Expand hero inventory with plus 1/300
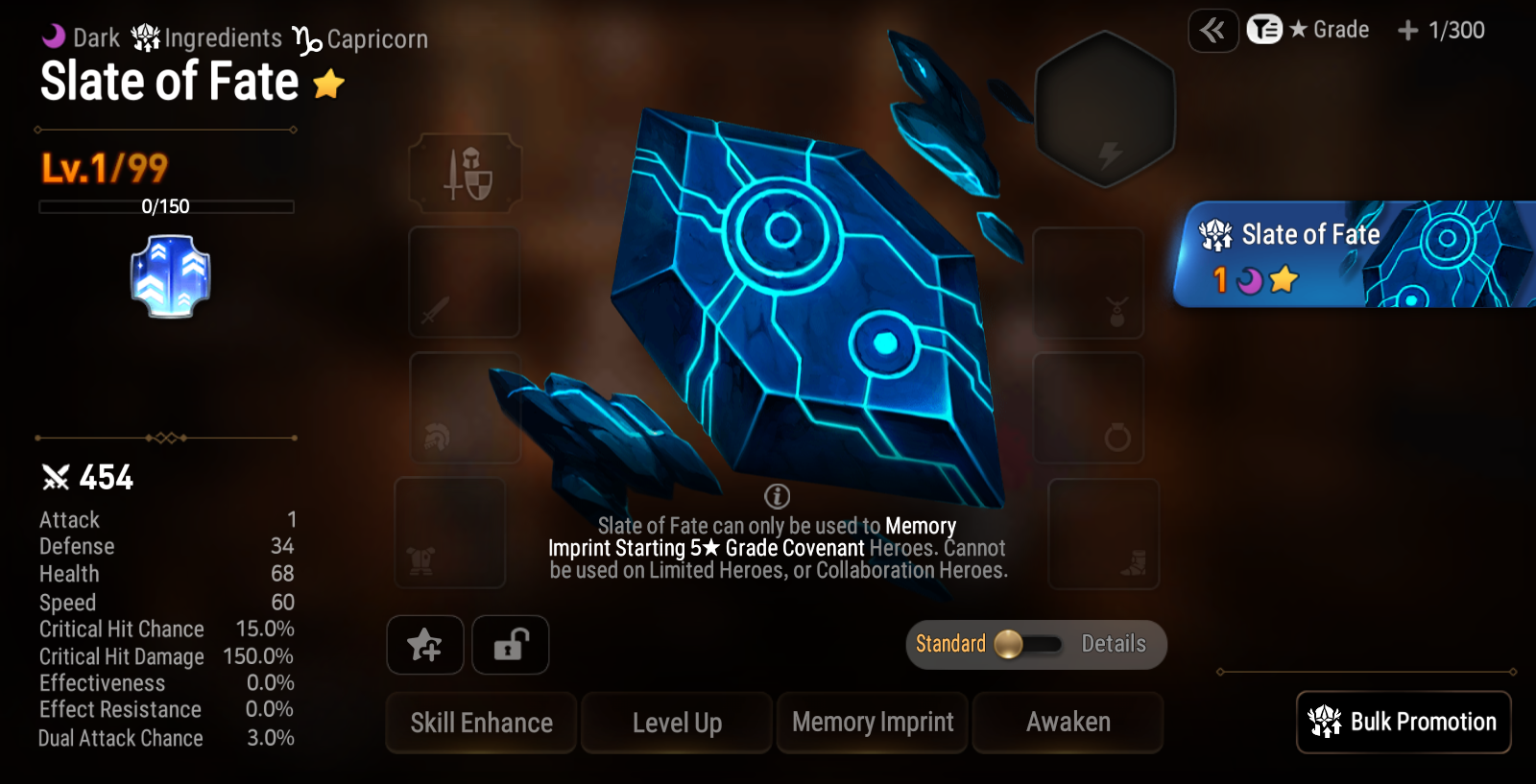 1441,31
